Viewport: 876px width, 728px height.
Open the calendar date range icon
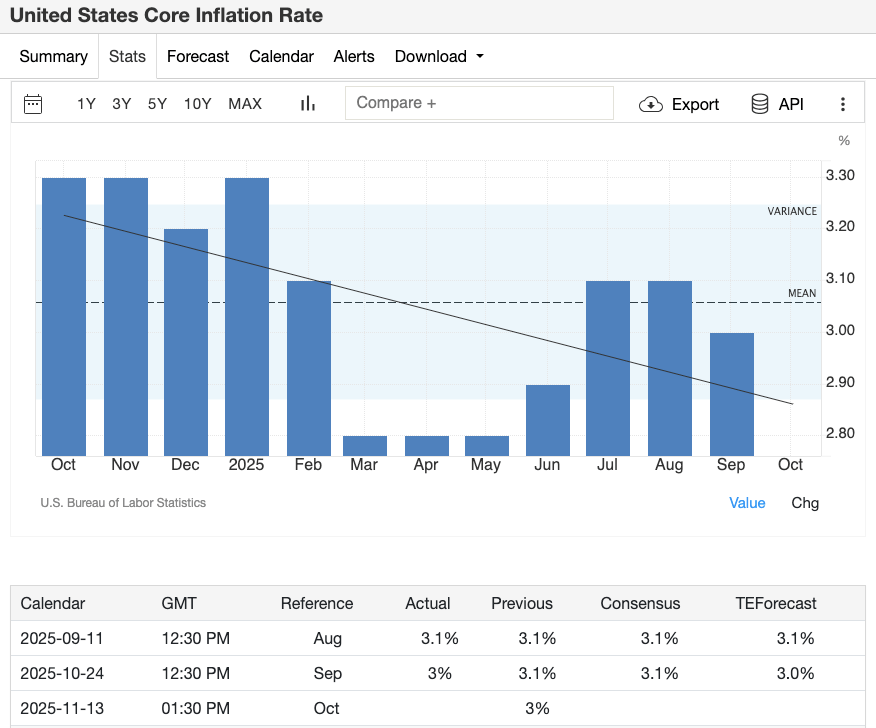(x=33, y=104)
